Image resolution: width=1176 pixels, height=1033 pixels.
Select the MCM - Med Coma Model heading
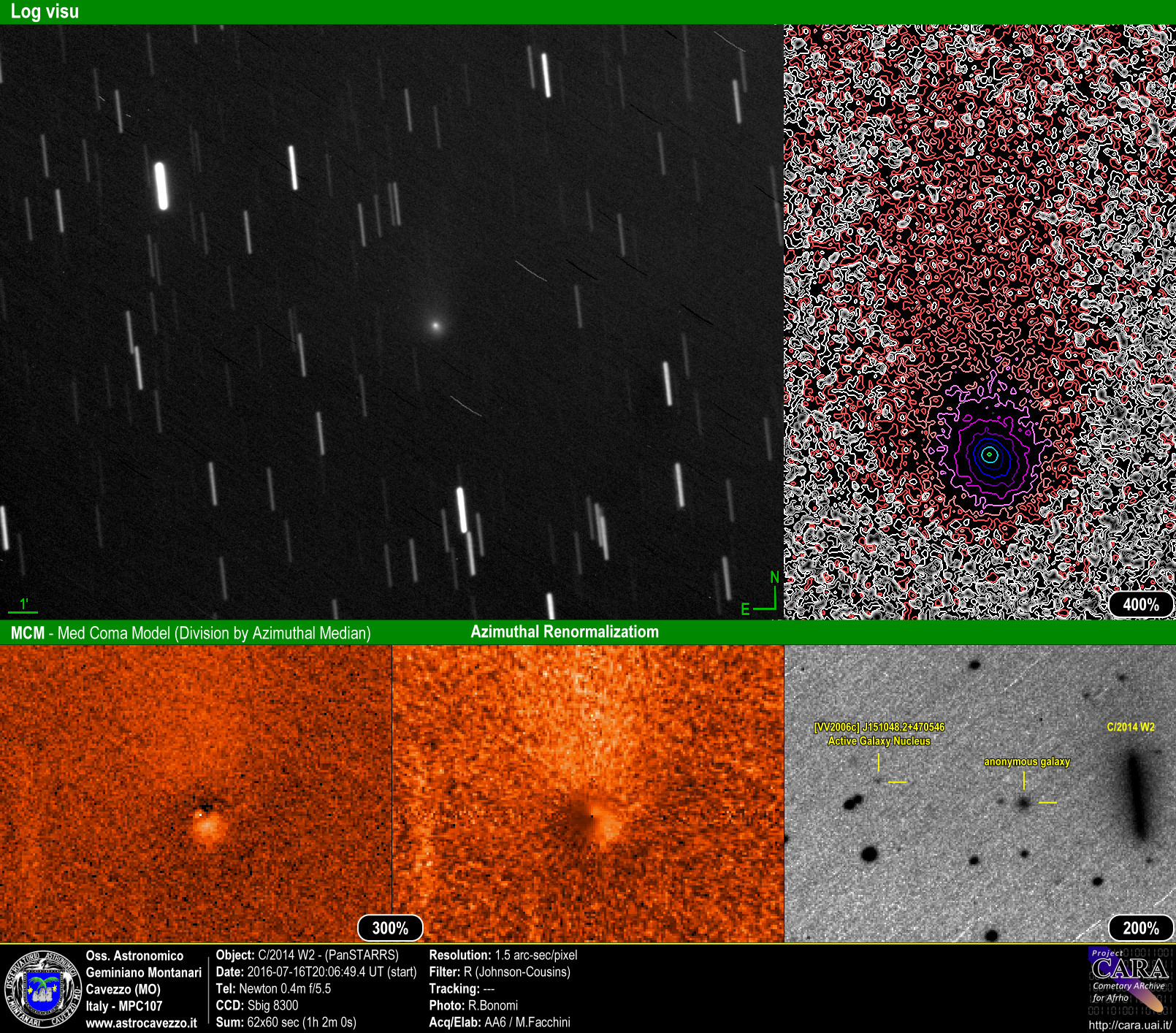coord(190,633)
